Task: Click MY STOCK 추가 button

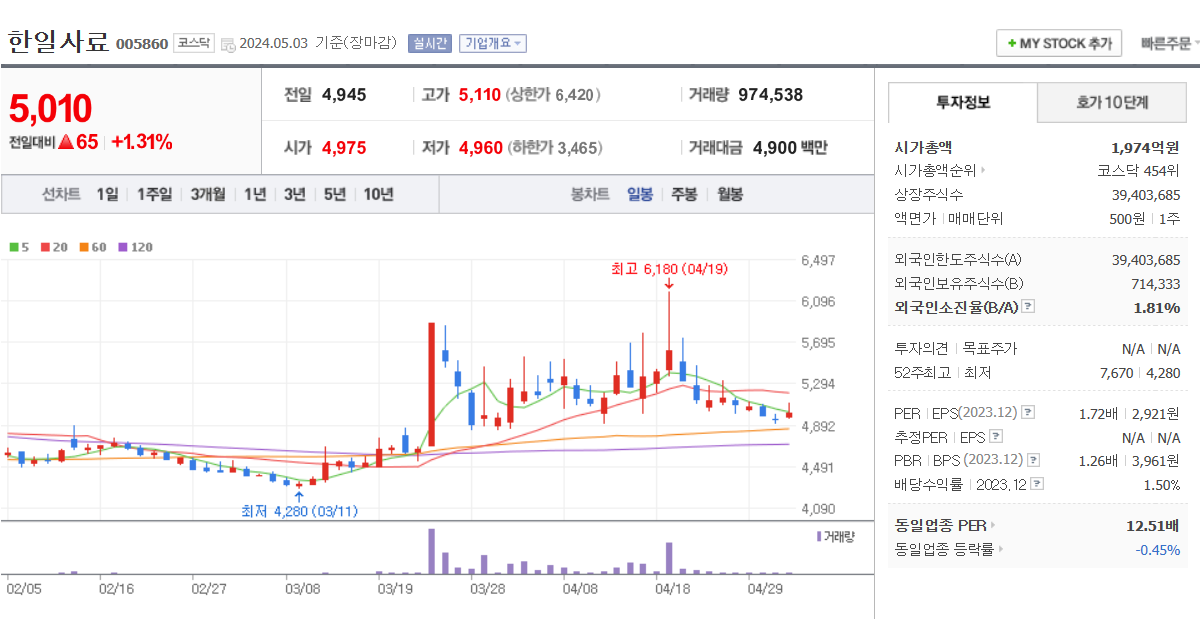Action: tap(1059, 44)
